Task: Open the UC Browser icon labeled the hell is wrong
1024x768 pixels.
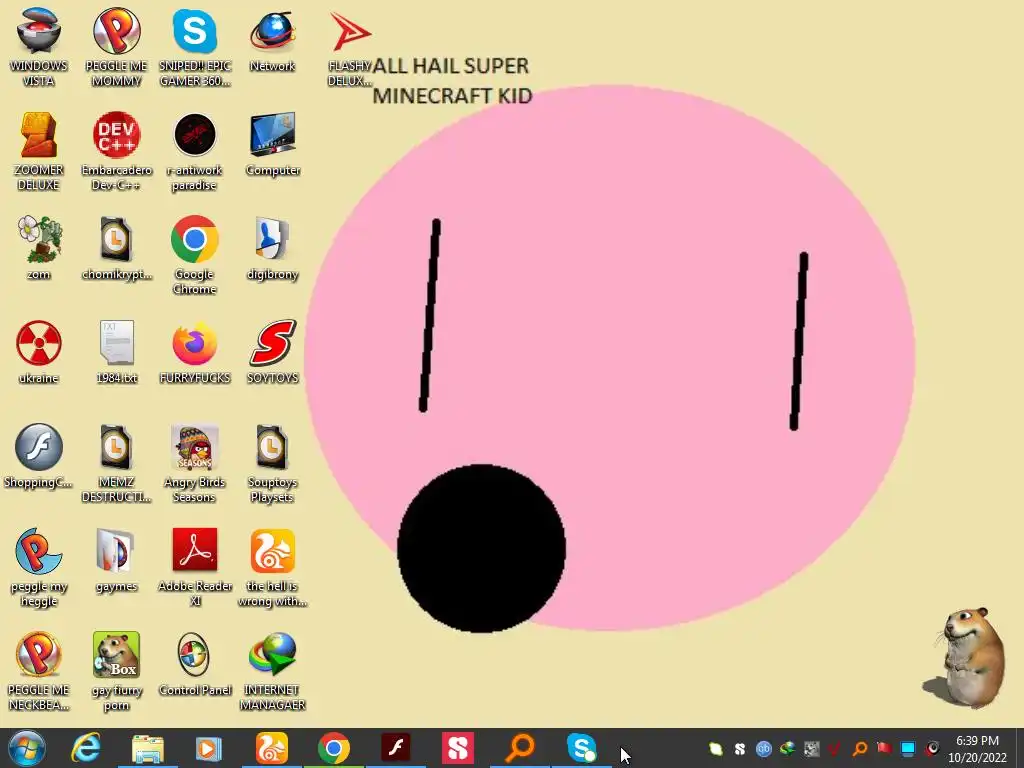Action: pyautogui.click(x=272, y=567)
